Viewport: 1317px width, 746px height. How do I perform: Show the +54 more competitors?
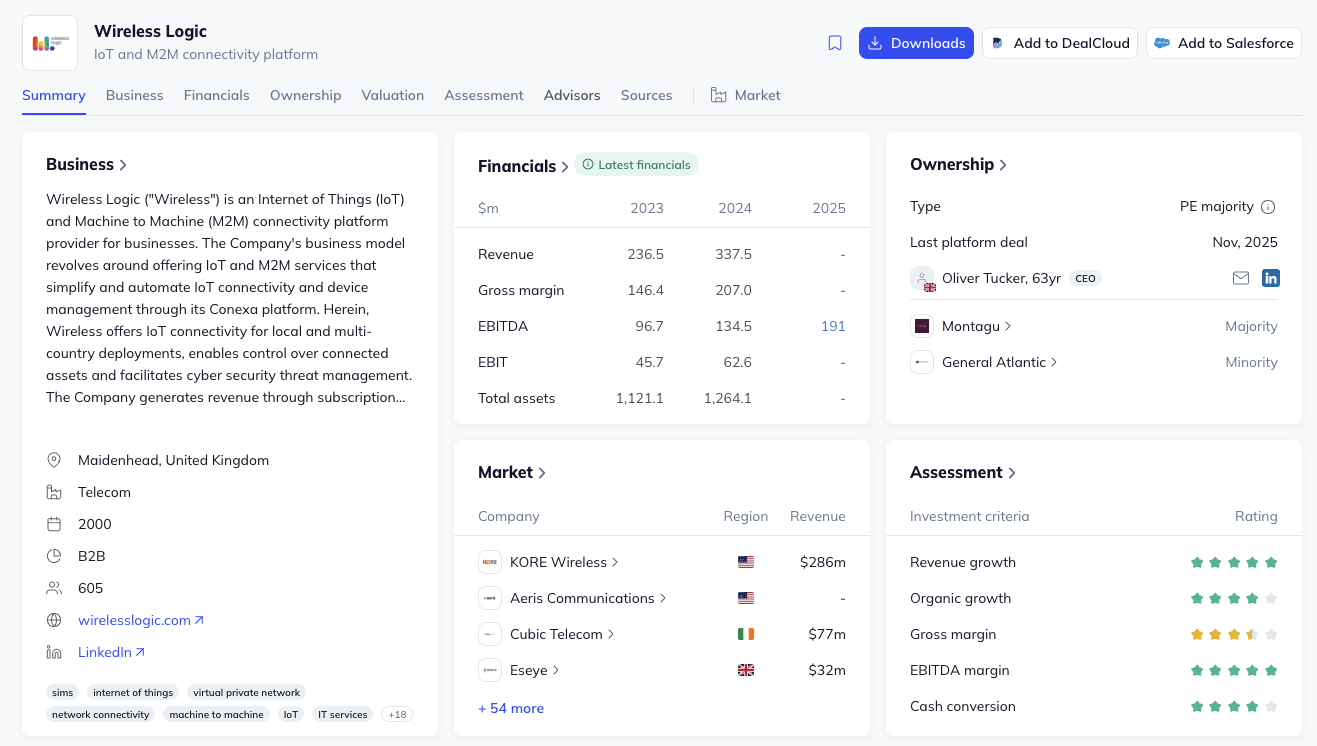point(511,708)
